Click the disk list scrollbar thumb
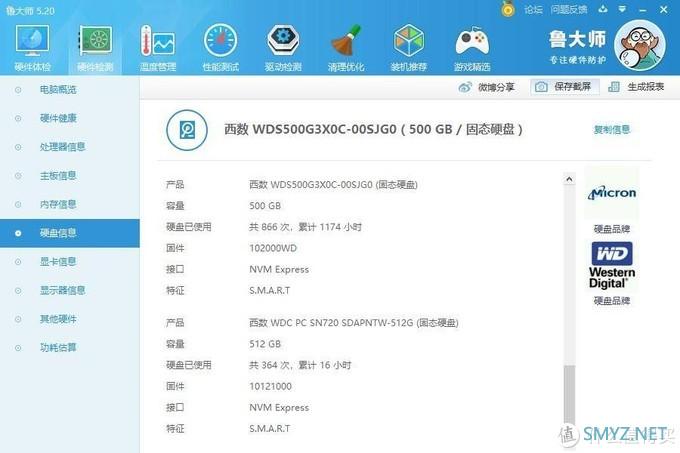 tap(569, 394)
